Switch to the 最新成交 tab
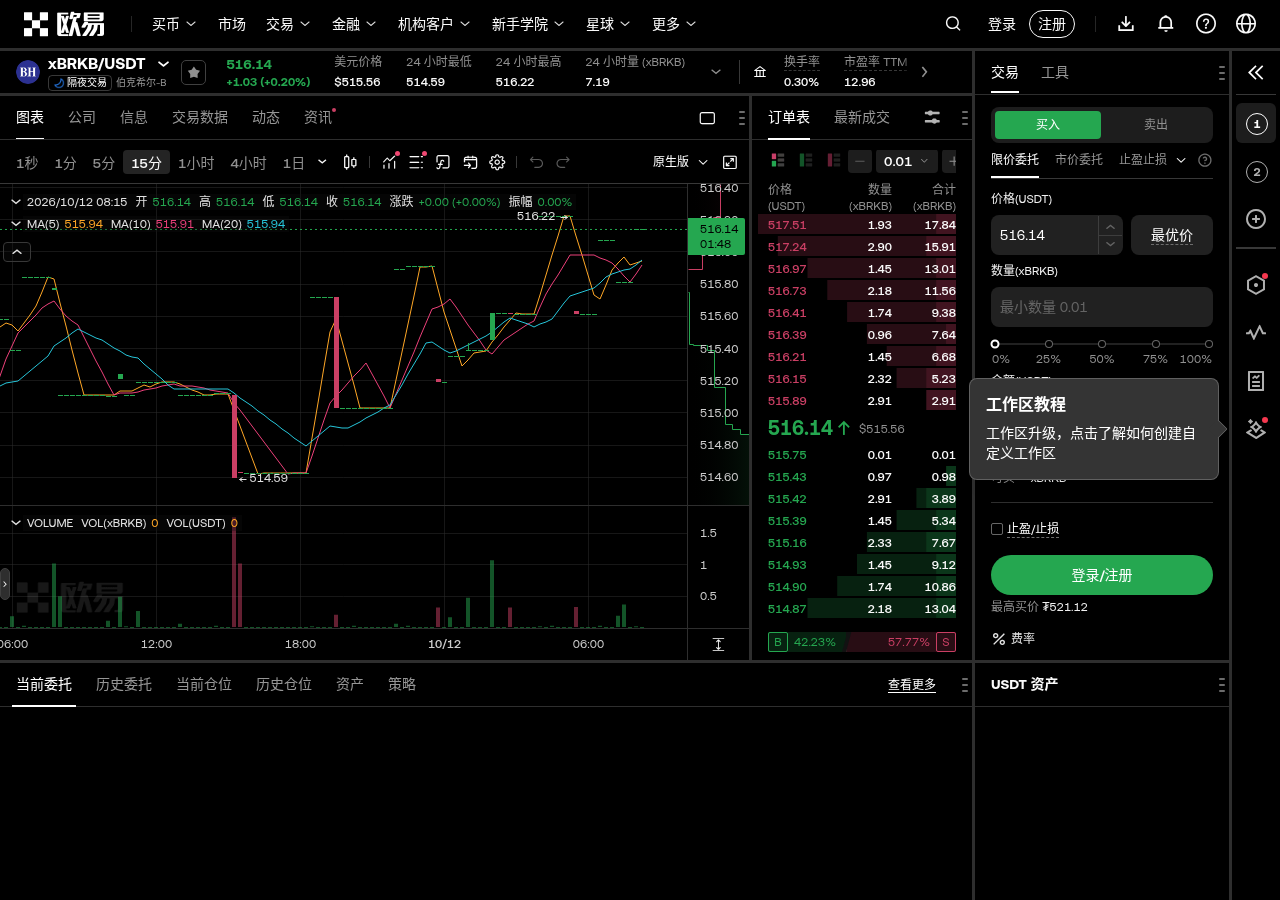 (862, 117)
